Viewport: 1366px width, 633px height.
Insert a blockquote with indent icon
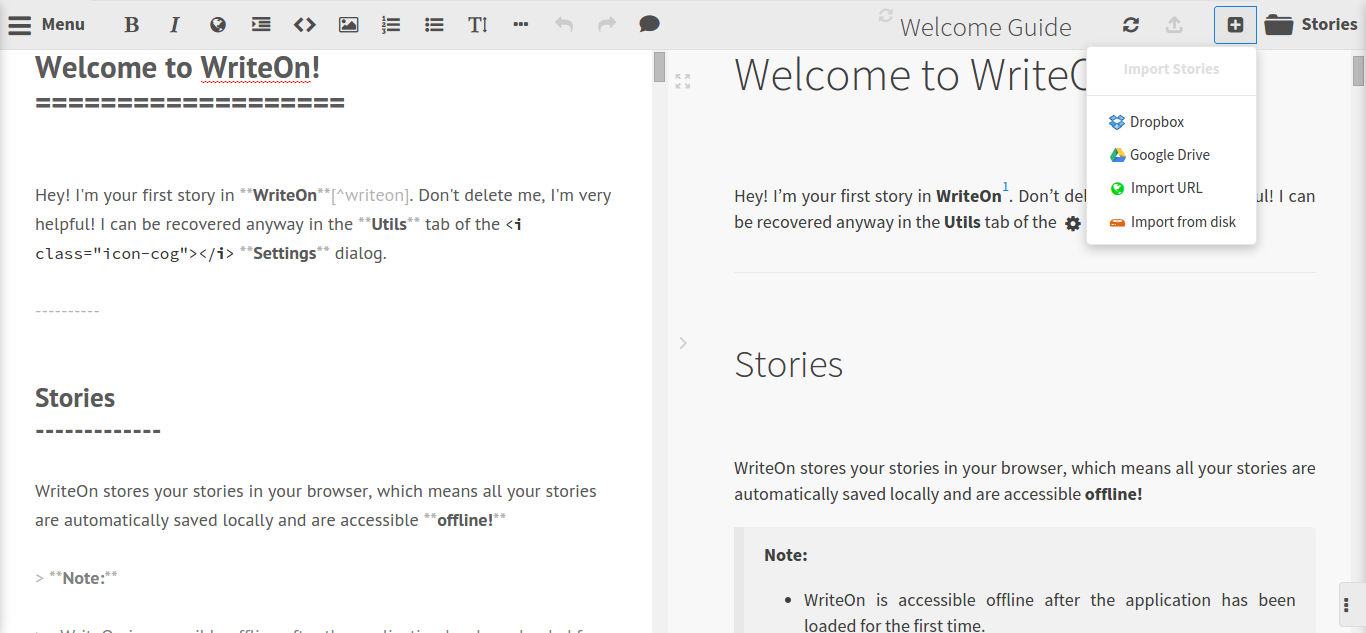coord(261,25)
